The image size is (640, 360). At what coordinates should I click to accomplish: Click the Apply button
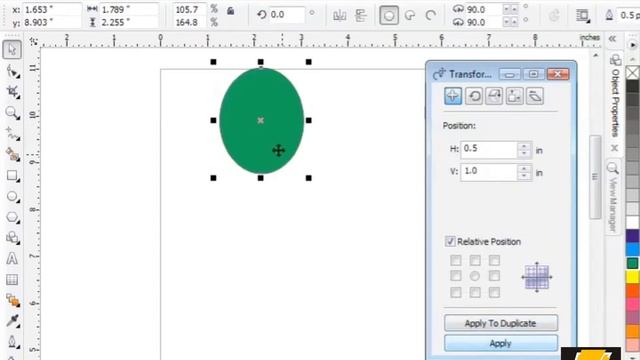tap(501, 343)
